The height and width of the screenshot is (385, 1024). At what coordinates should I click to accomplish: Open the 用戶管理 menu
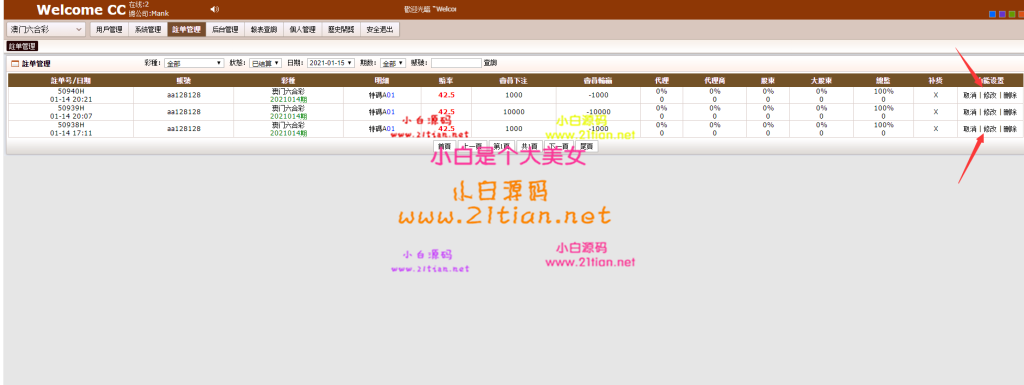[108, 29]
